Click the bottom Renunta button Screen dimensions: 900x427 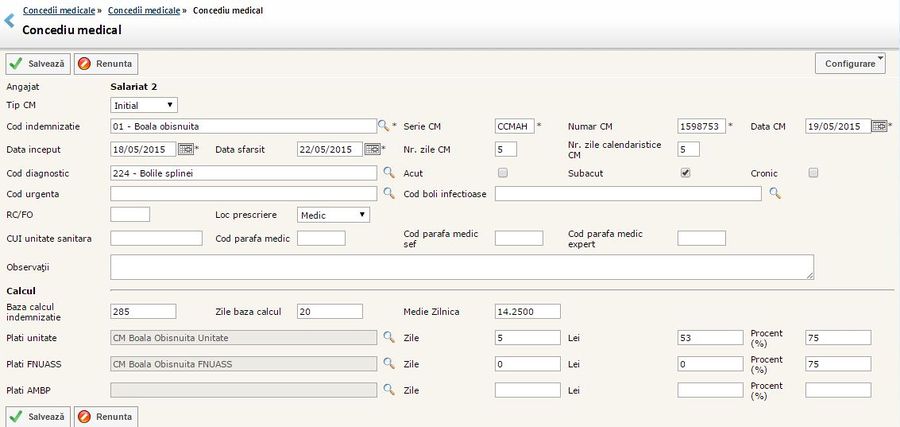106,416
